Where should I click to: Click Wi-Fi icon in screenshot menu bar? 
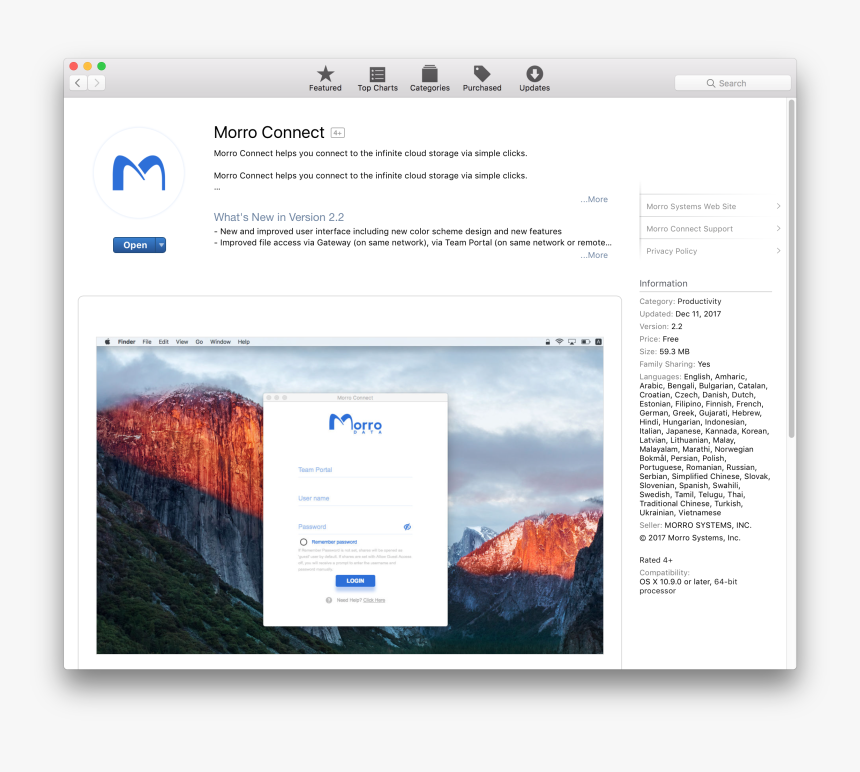tap(559, 342)
